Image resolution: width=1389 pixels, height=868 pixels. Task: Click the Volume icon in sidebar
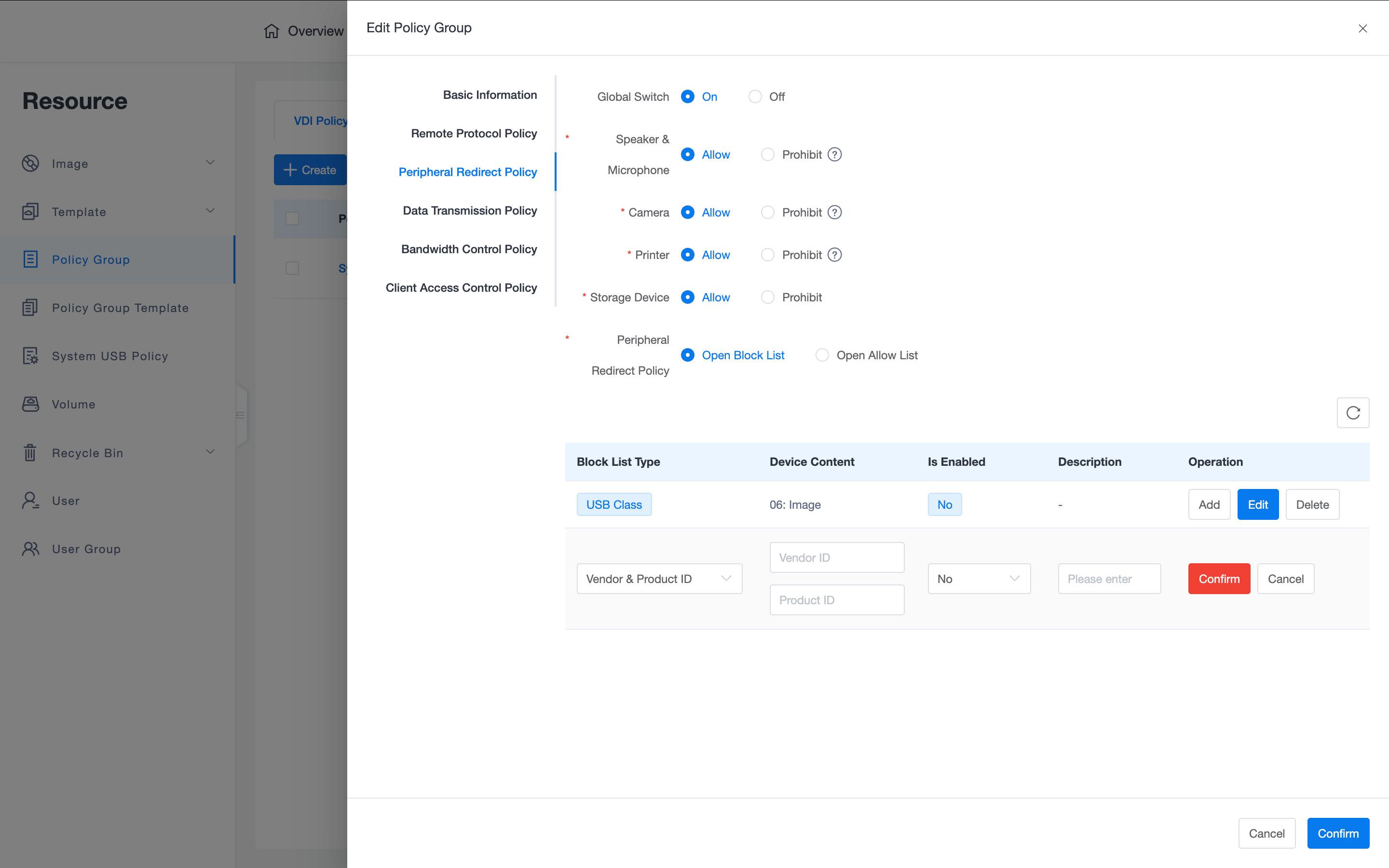(x=30, y=404)
